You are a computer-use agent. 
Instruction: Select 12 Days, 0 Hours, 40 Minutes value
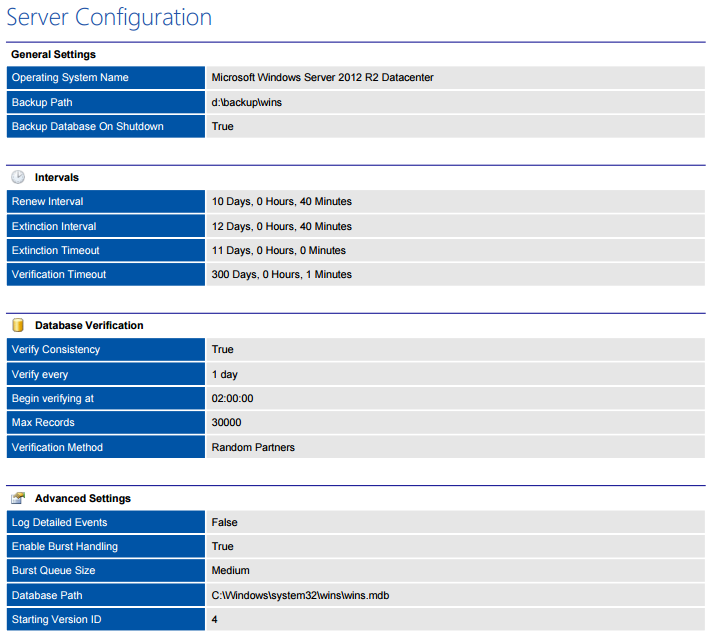tap(282, 227)
